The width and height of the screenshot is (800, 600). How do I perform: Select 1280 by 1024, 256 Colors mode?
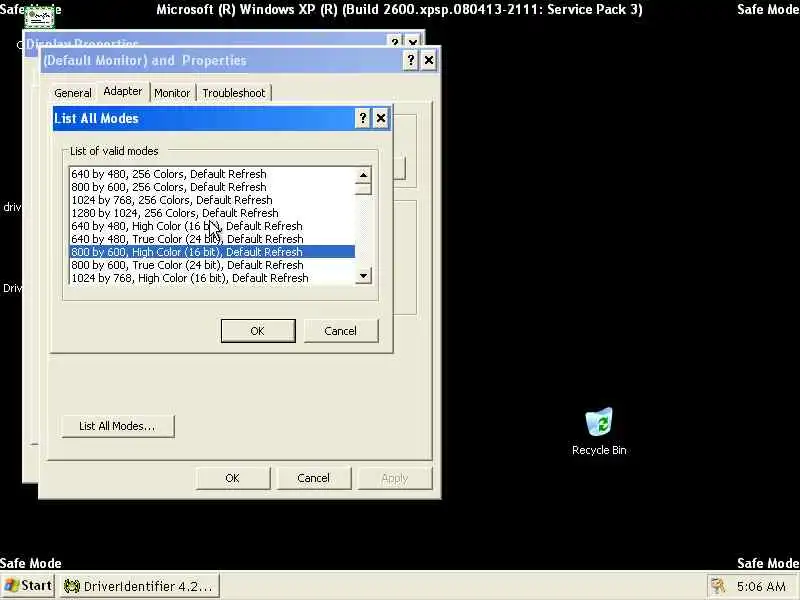tap(212, 213)
